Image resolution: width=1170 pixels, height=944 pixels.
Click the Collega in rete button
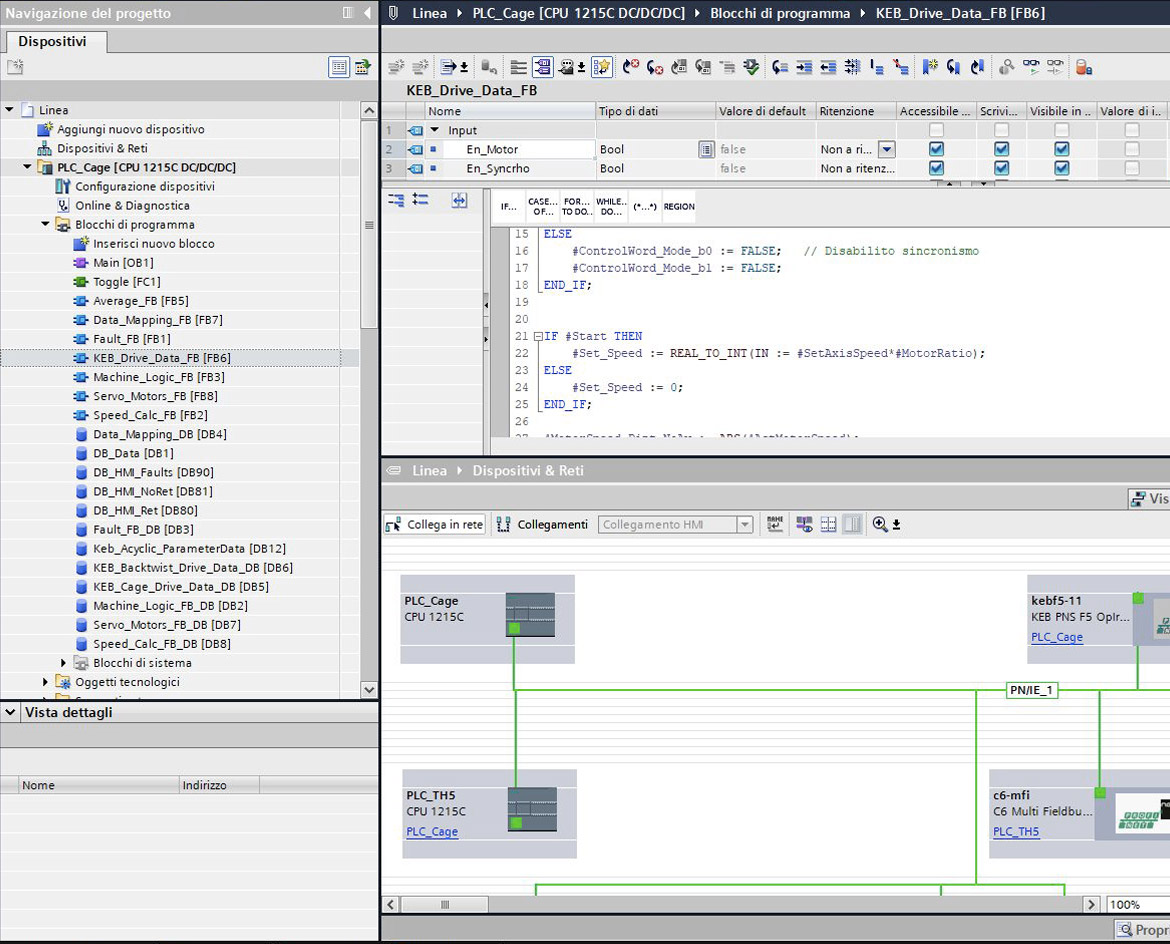[x=435, y=524]
